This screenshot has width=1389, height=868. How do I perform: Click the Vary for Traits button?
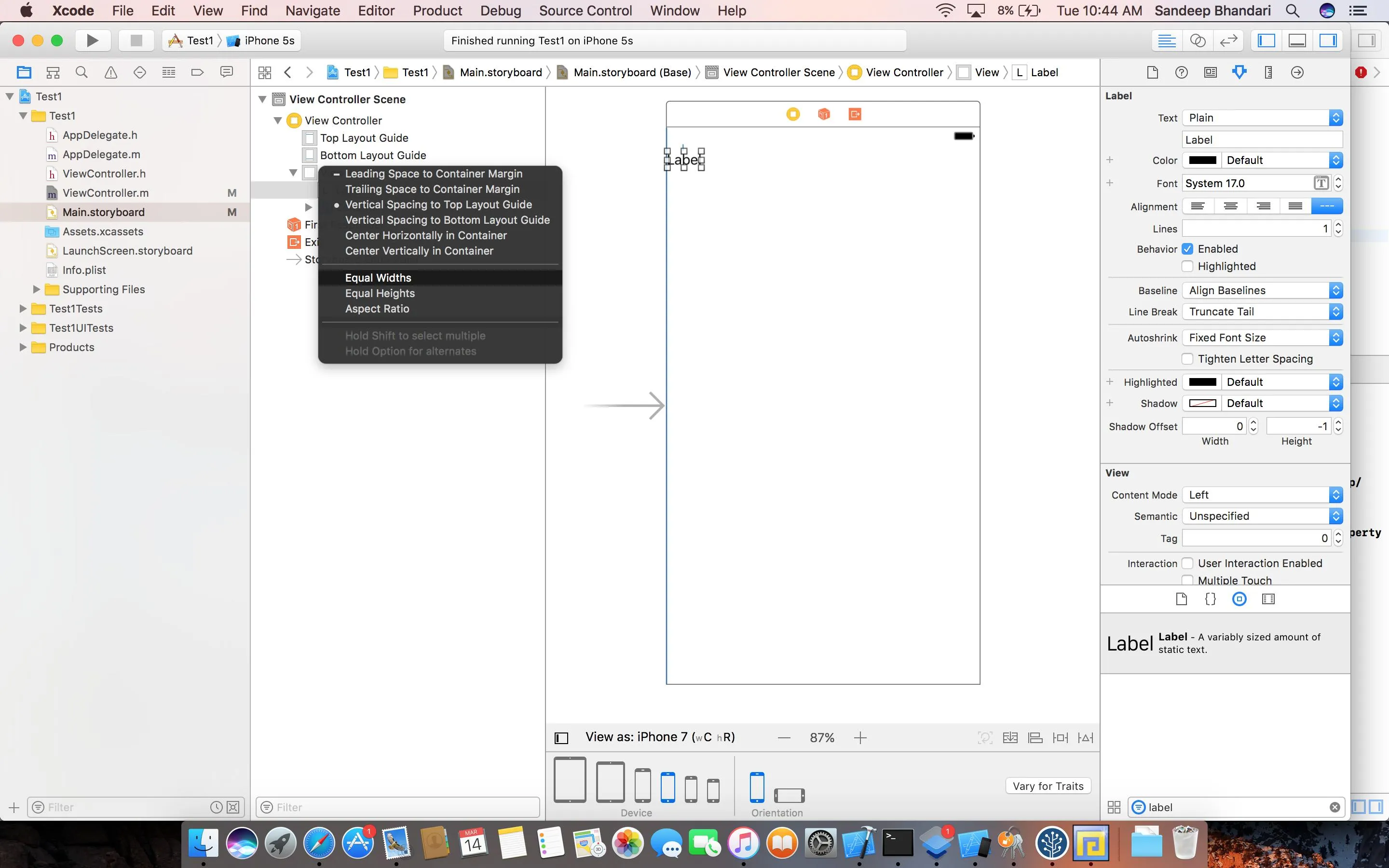click(1048, 786)
